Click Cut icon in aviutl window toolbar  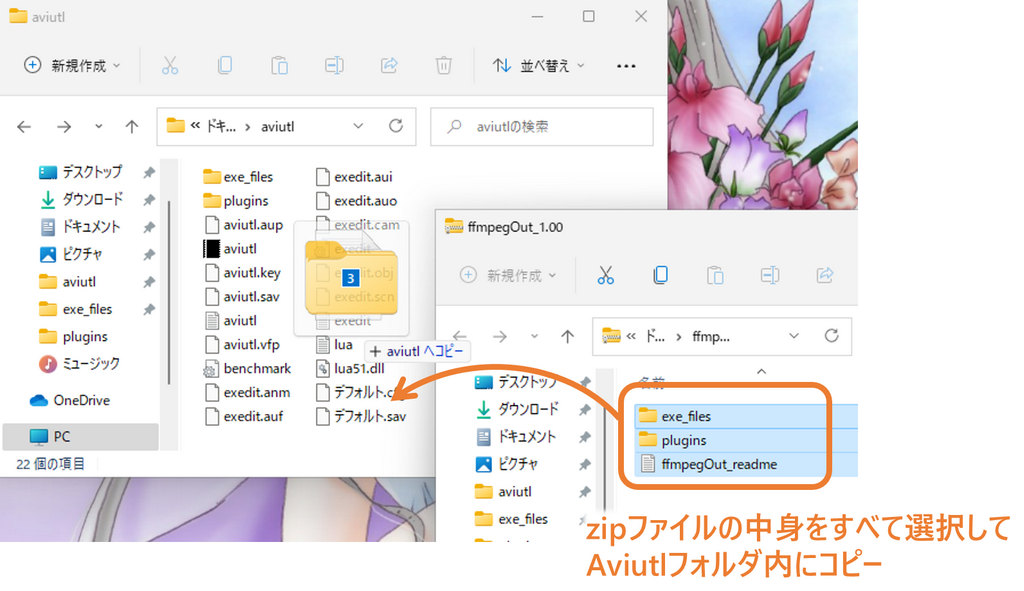coord(170,65)
